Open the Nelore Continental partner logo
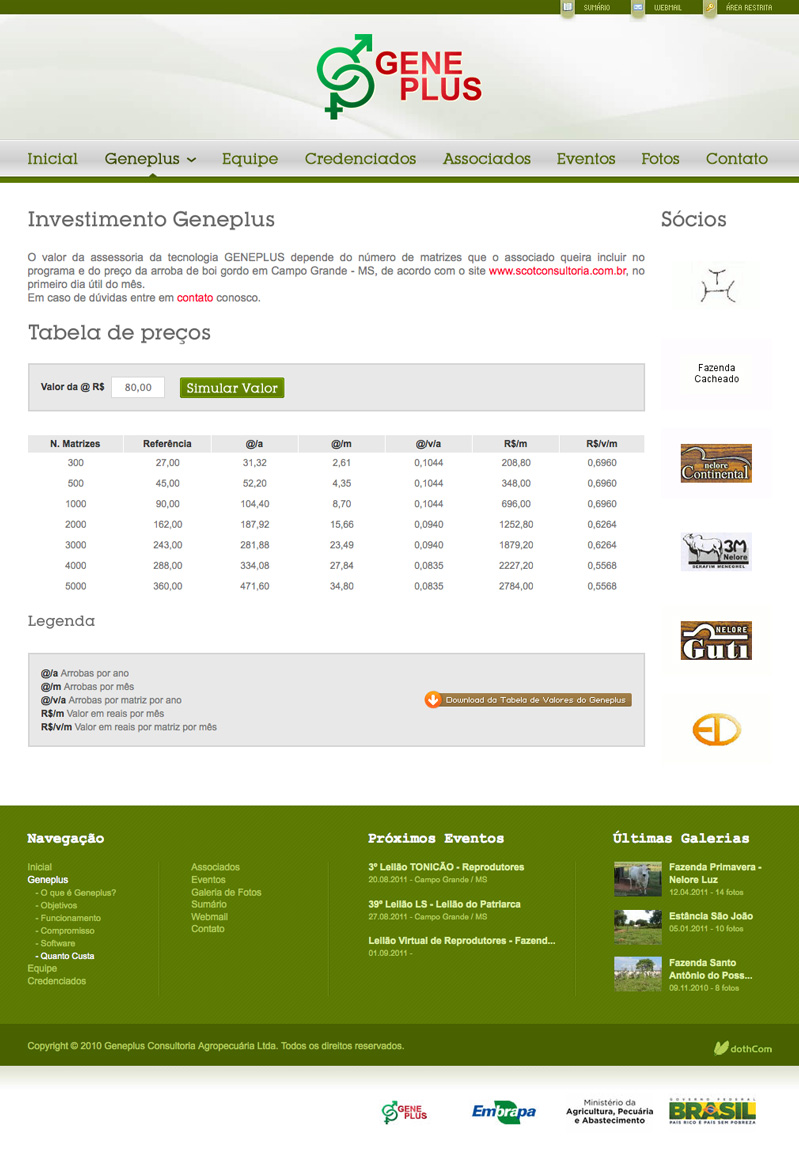799x1160 pixels. [716, 463]
